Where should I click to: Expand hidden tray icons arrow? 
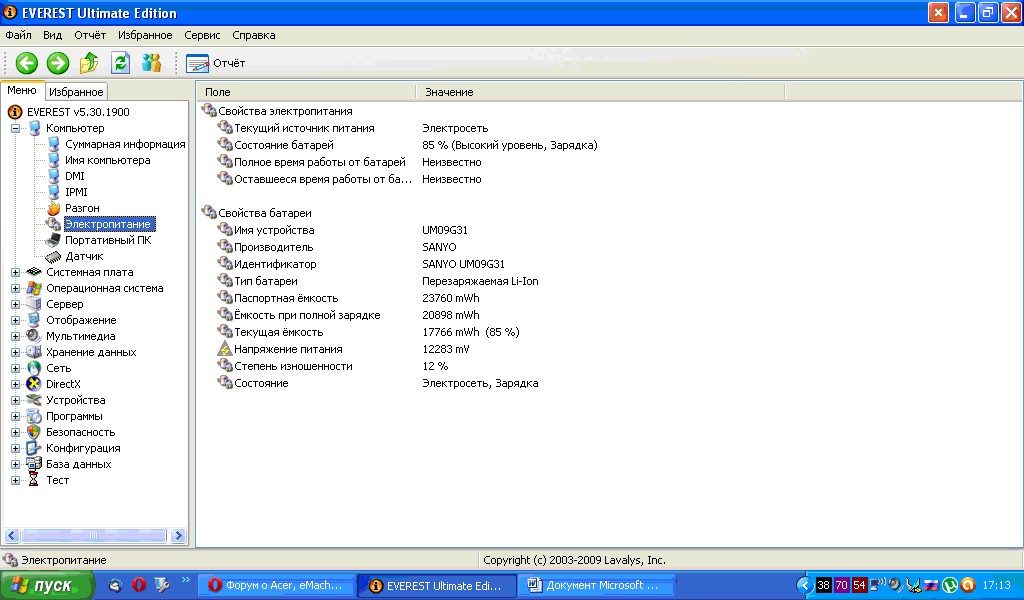805,585
